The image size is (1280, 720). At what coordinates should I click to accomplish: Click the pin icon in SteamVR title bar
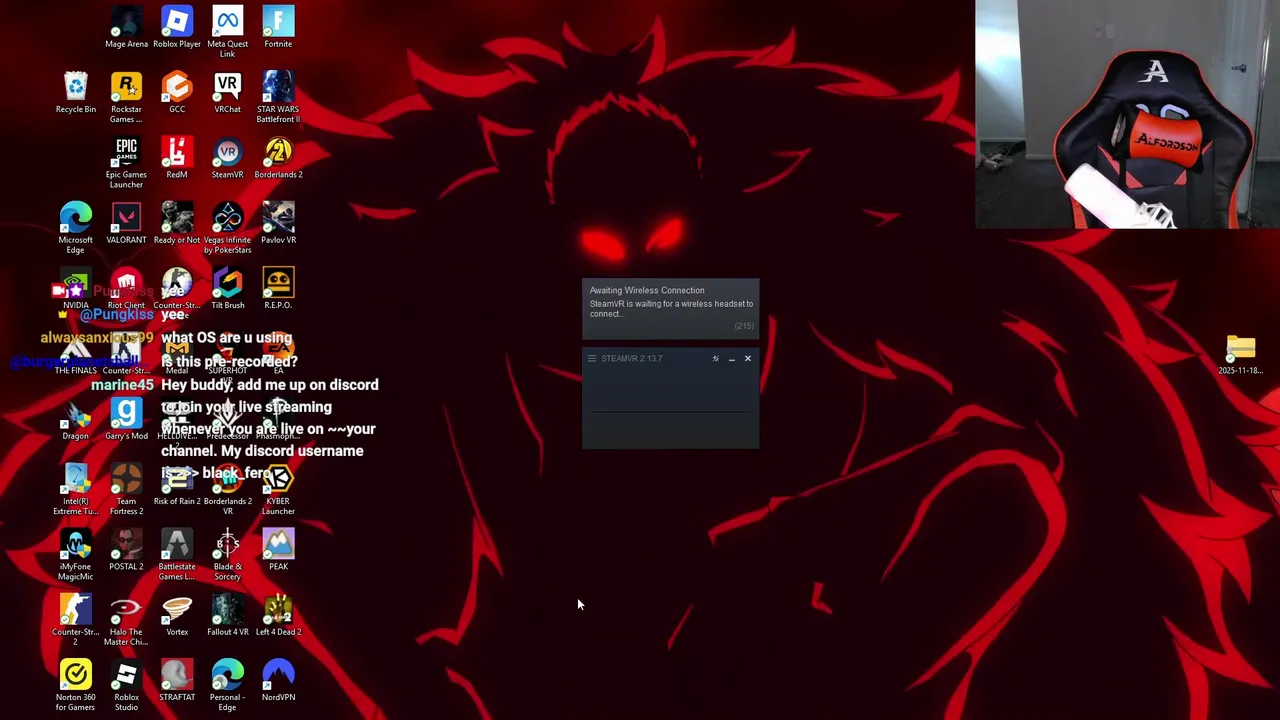[715, 358]
